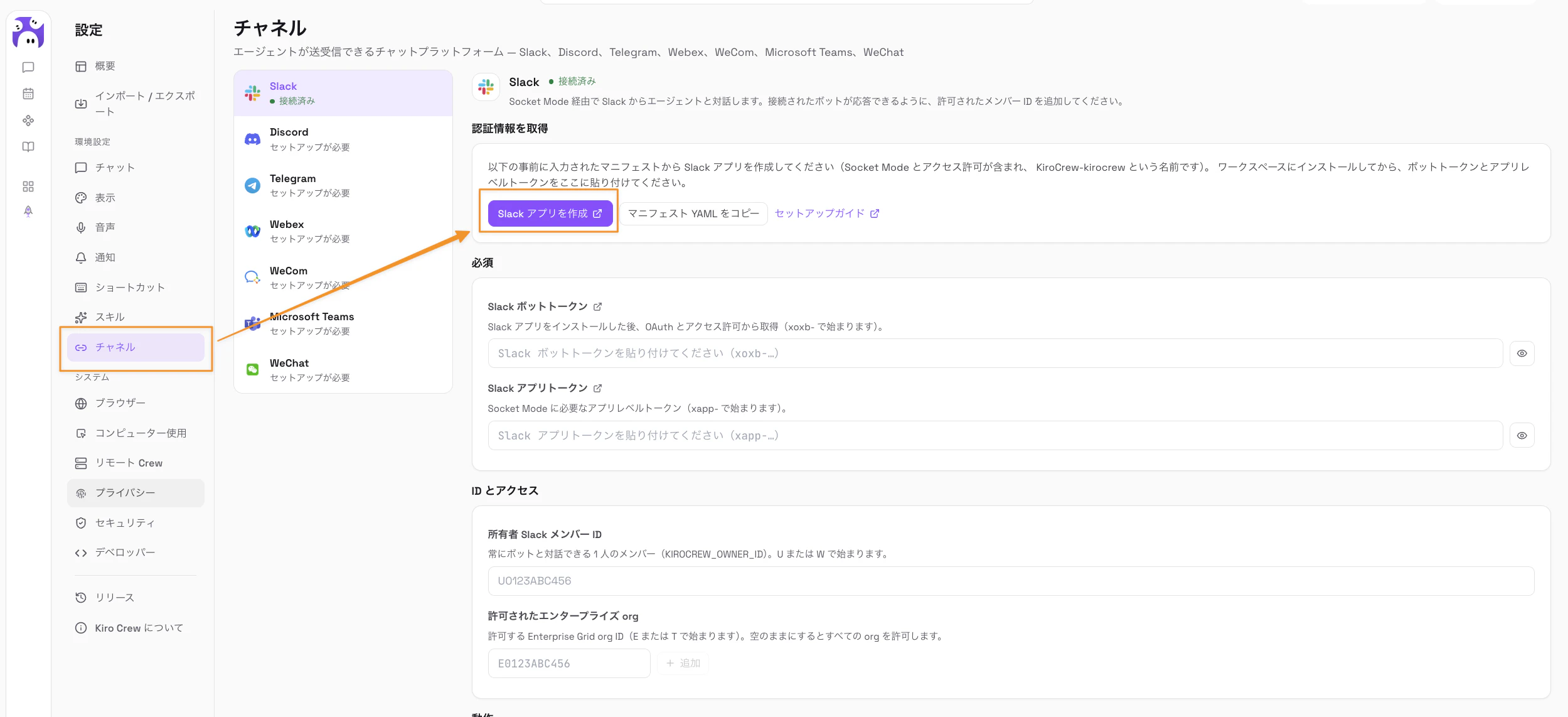
Task: Open デベロッパー settings
Action: point(136,553)
